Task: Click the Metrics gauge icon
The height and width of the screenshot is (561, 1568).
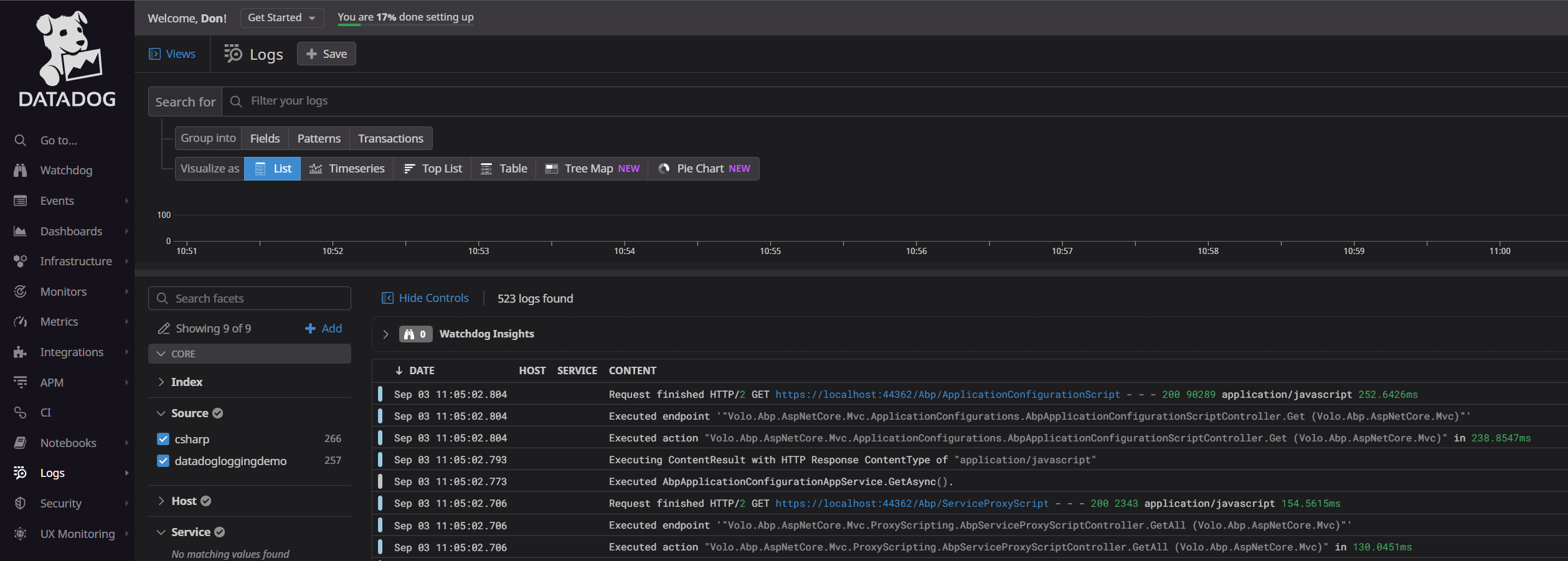Action: (x=21, y=322)
